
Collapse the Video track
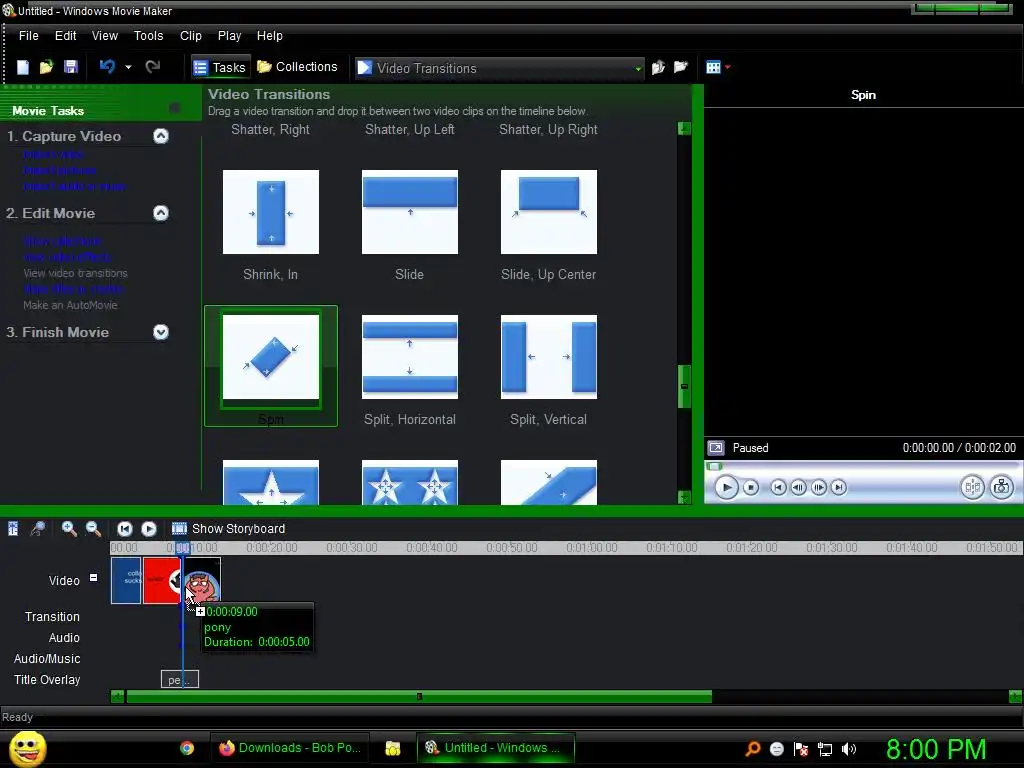pyautogui.click(x=93, y=577)
